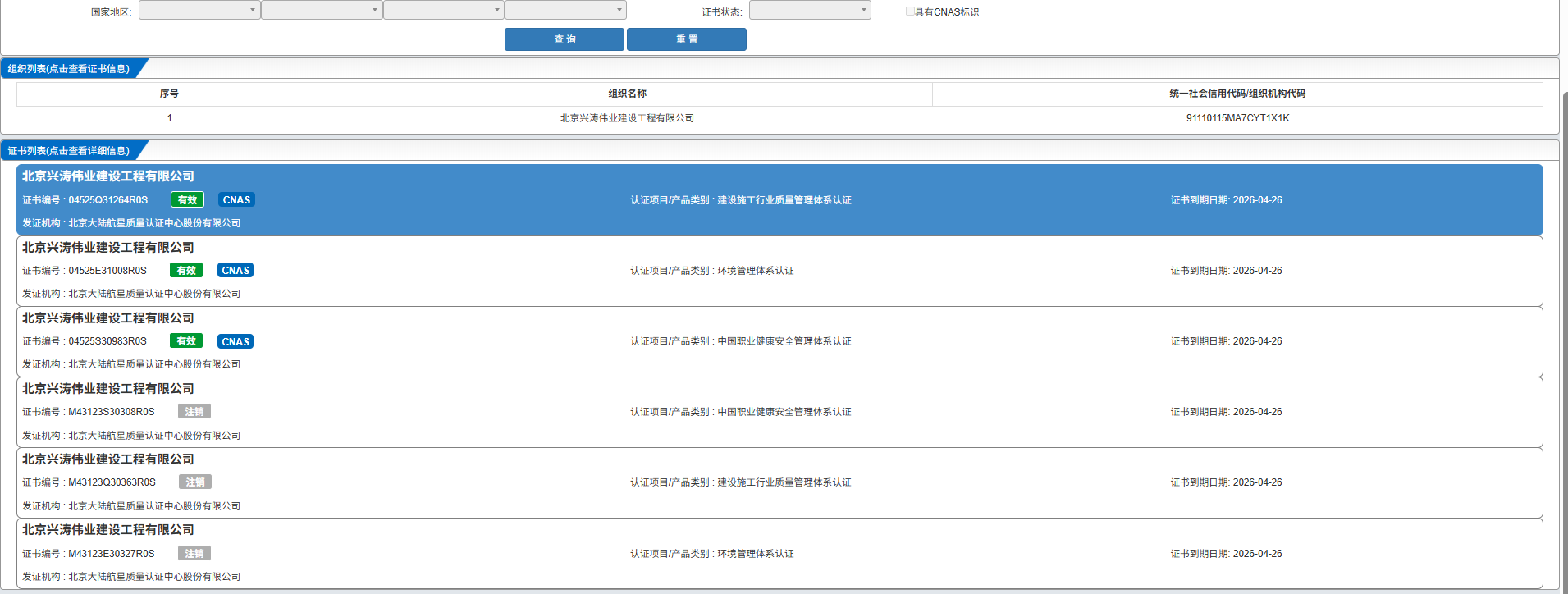Select the 证书列表 section header
Screen dimensions: 1568x594
coord(69,151)
